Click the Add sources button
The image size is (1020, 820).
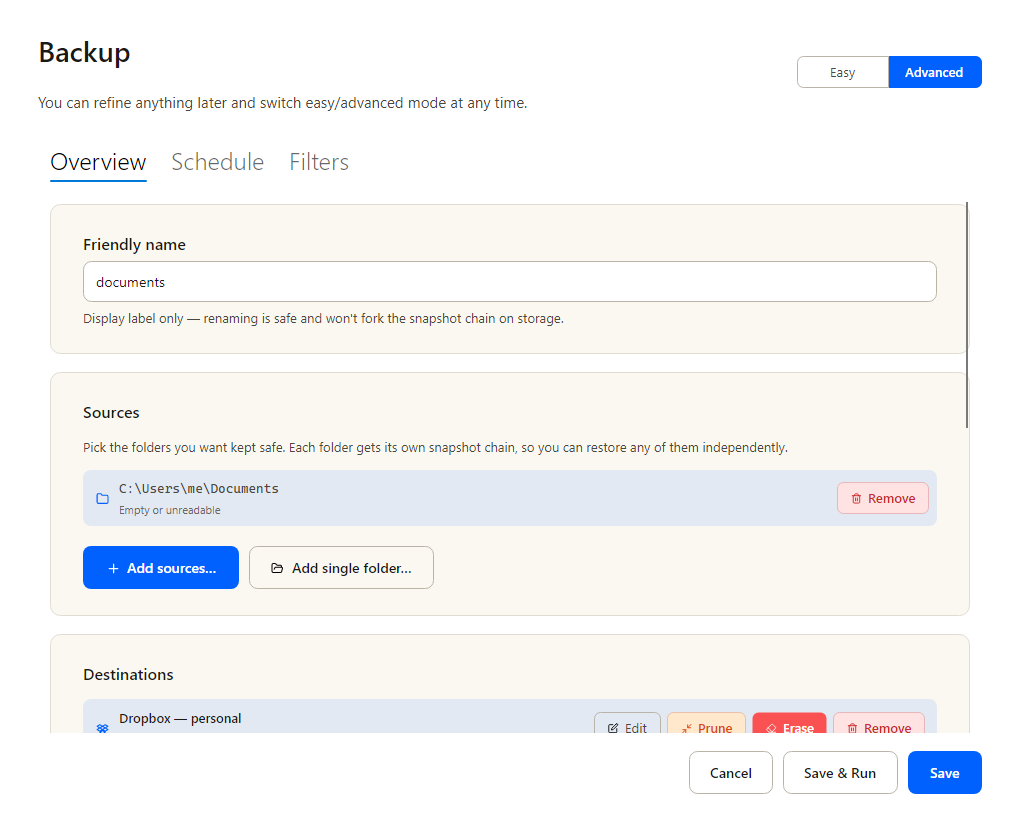click(161, 568)
